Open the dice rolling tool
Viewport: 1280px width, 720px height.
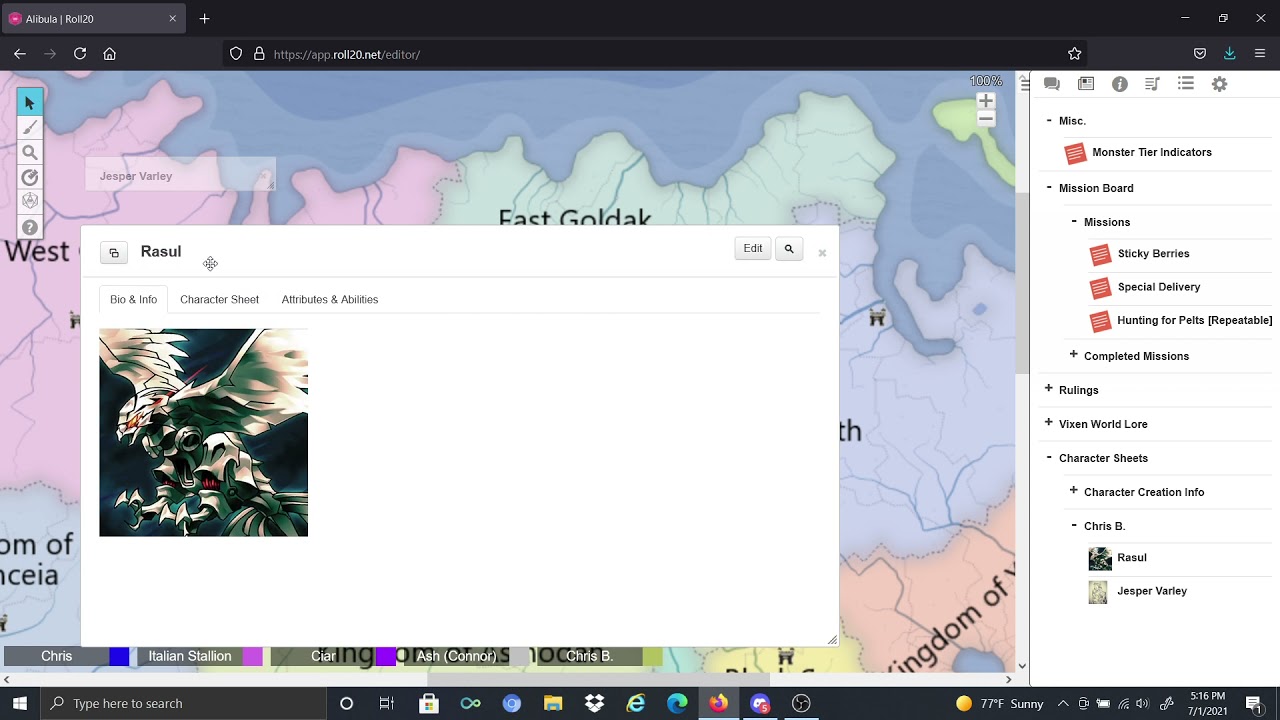[30, 202]
